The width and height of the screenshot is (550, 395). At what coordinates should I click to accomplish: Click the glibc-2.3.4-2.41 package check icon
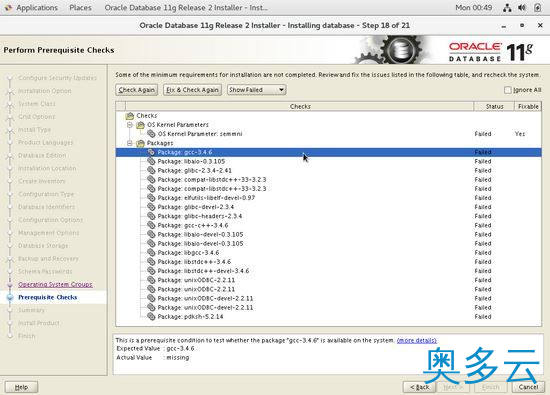click(x=151, y=170)
